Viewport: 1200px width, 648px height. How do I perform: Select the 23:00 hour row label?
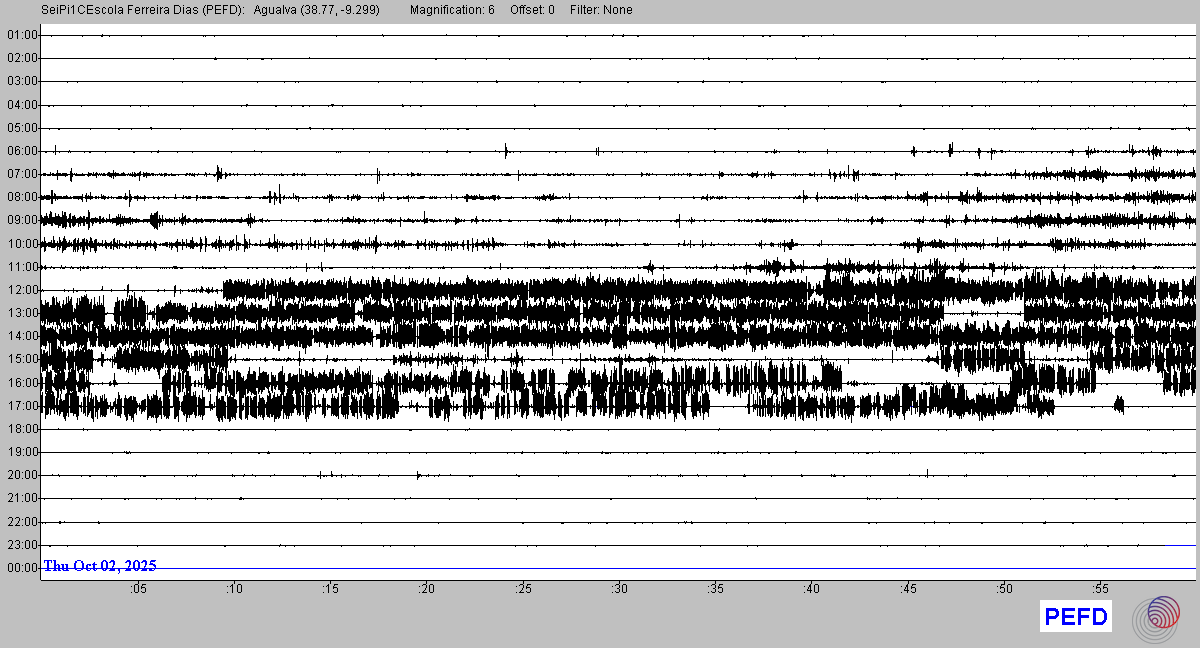pos(22,545)
